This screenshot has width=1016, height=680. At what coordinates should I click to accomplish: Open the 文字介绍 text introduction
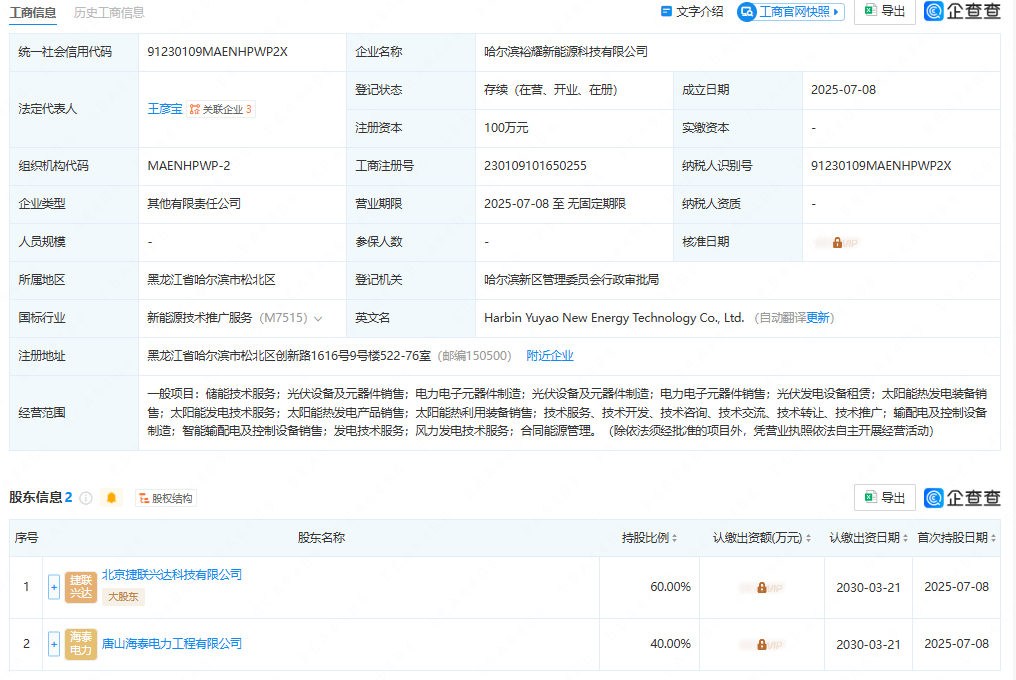point(692,12)
